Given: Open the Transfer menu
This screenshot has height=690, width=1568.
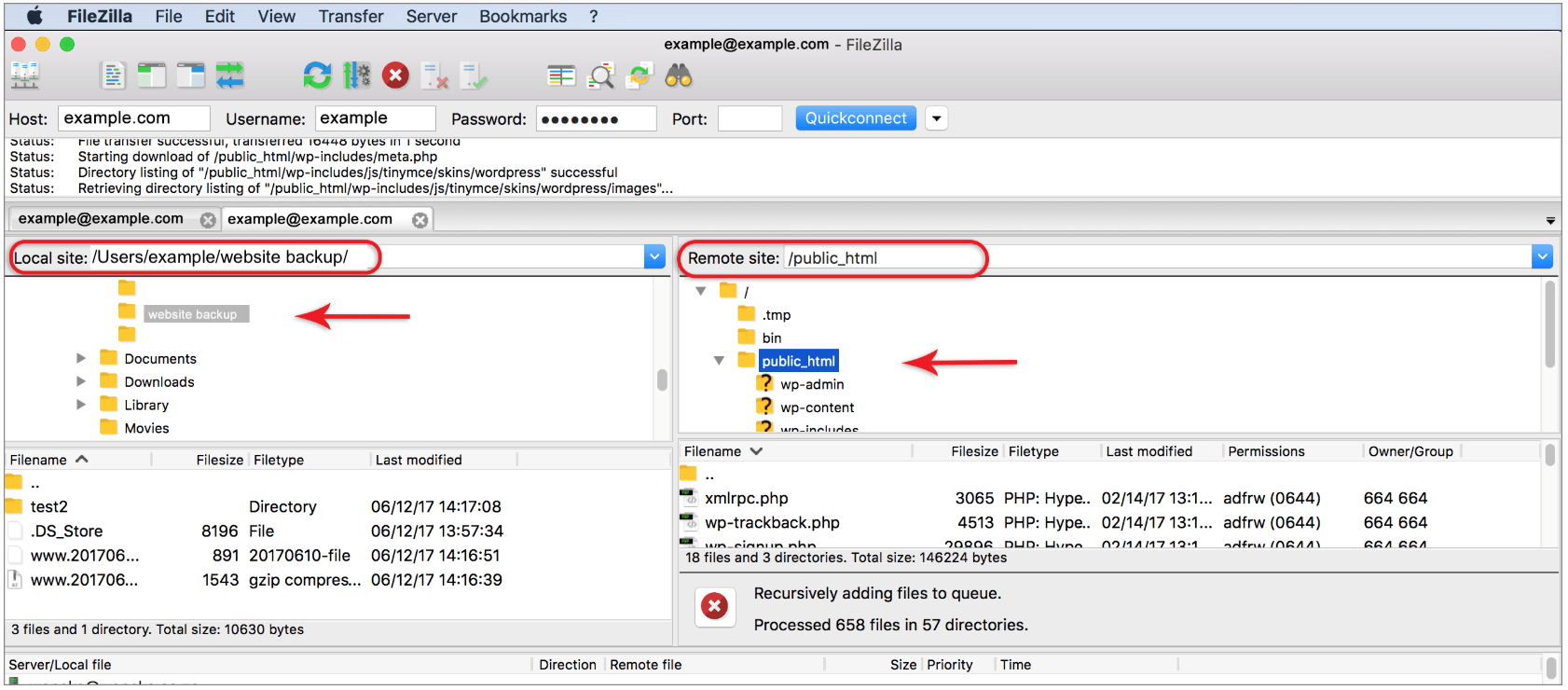Looking at the screenshot, I should pyautogui.click(x=351, y=16).
